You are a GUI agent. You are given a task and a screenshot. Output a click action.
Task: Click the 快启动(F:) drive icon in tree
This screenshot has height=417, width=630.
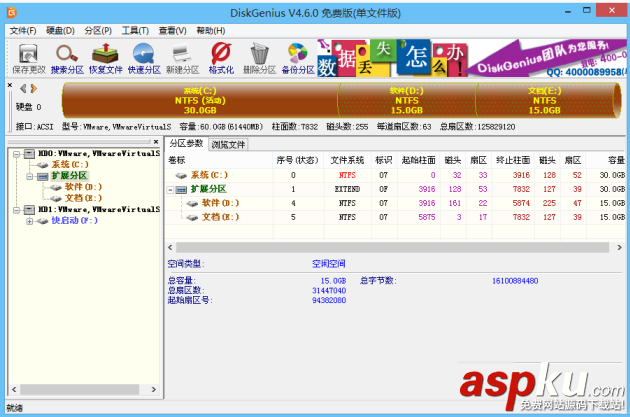43,221
